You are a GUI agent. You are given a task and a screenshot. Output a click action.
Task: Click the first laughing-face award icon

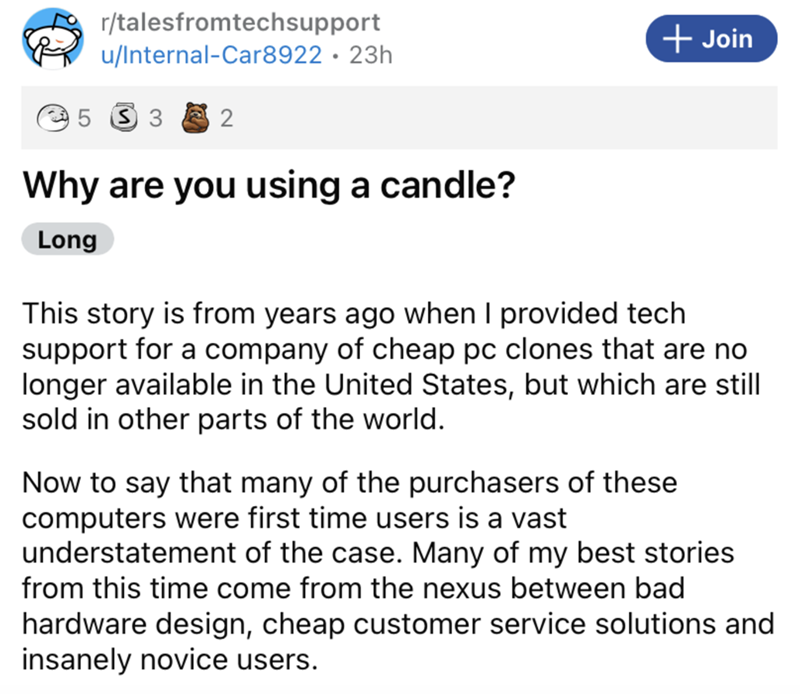60,120
